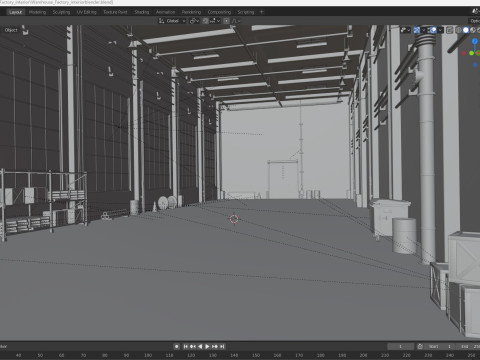
Task: Open the Object menu in viewport header
Action: (11, 30)
